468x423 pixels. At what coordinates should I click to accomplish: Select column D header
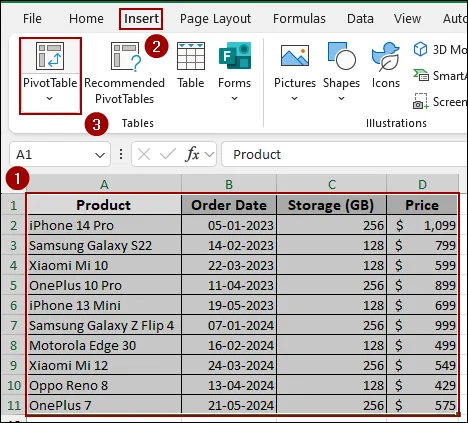422,184
